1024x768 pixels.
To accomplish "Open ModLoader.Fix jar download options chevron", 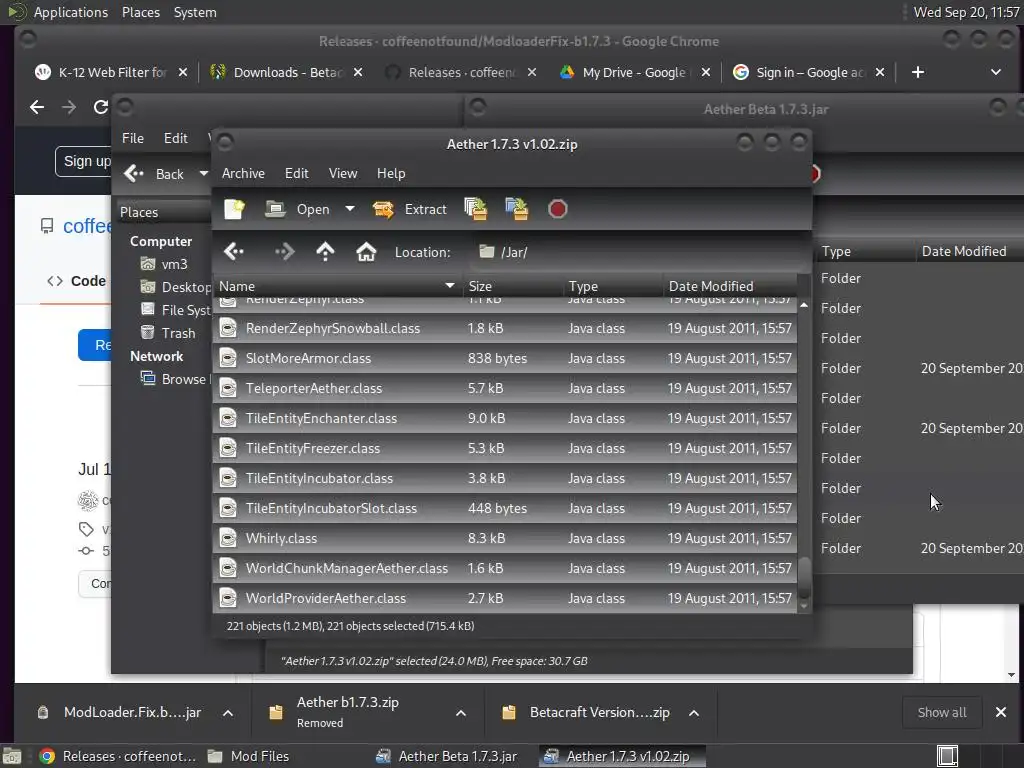I will [x=228, y=712].
